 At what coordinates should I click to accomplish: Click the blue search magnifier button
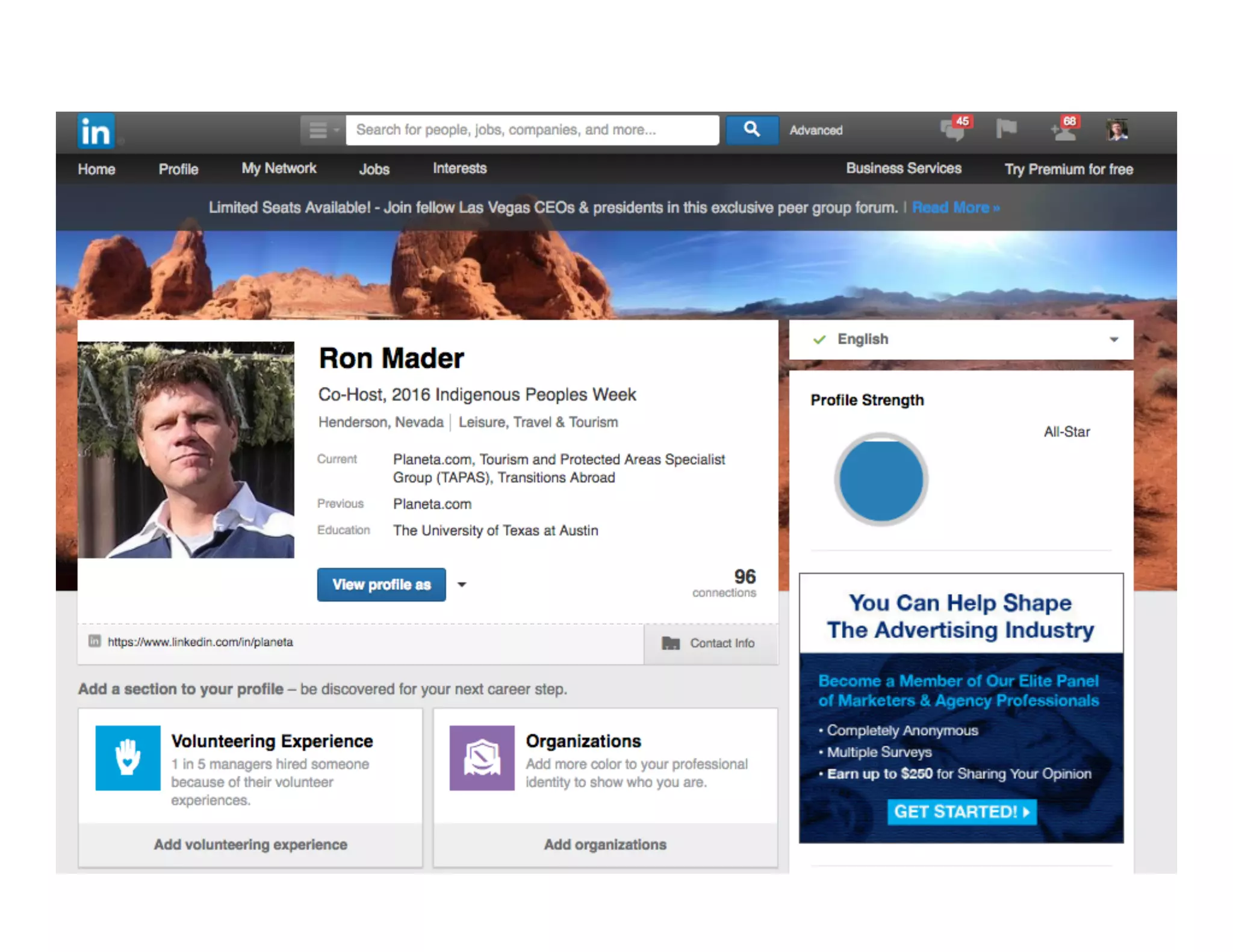click(751, 129)
